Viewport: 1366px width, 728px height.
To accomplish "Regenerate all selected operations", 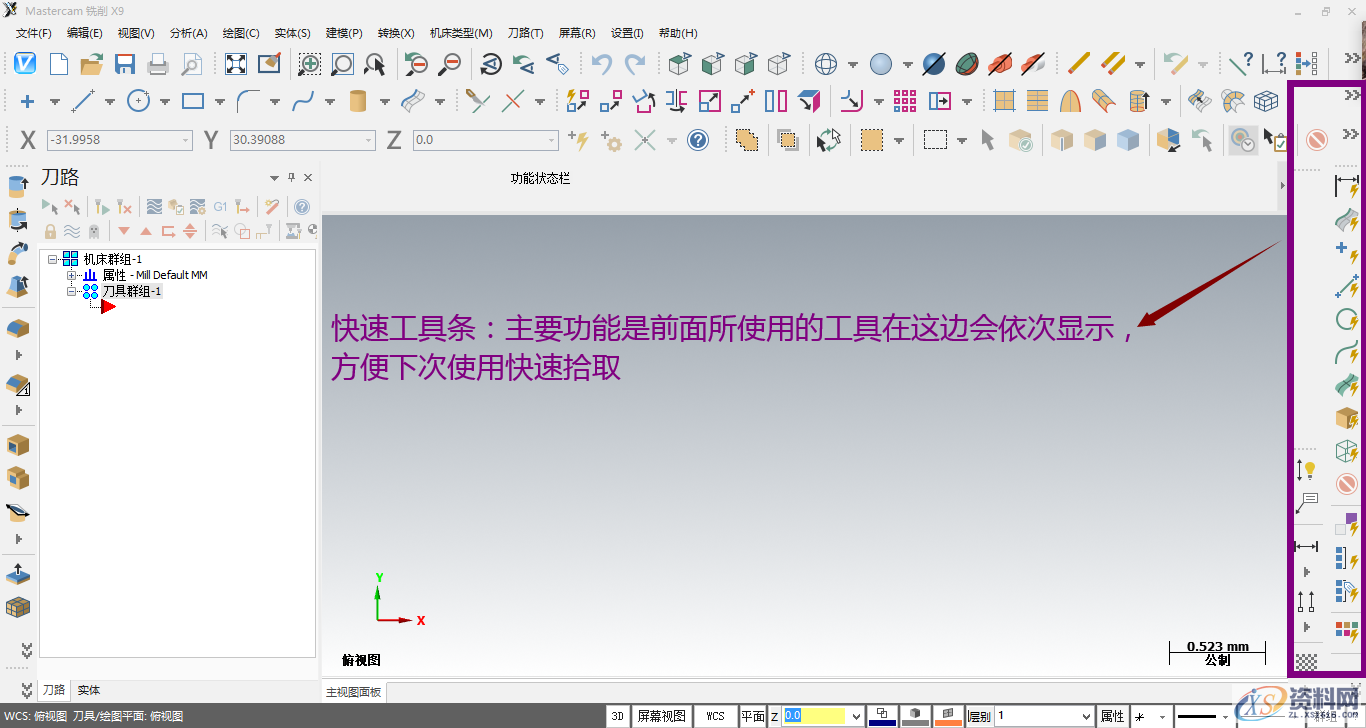I will [104, 206].
